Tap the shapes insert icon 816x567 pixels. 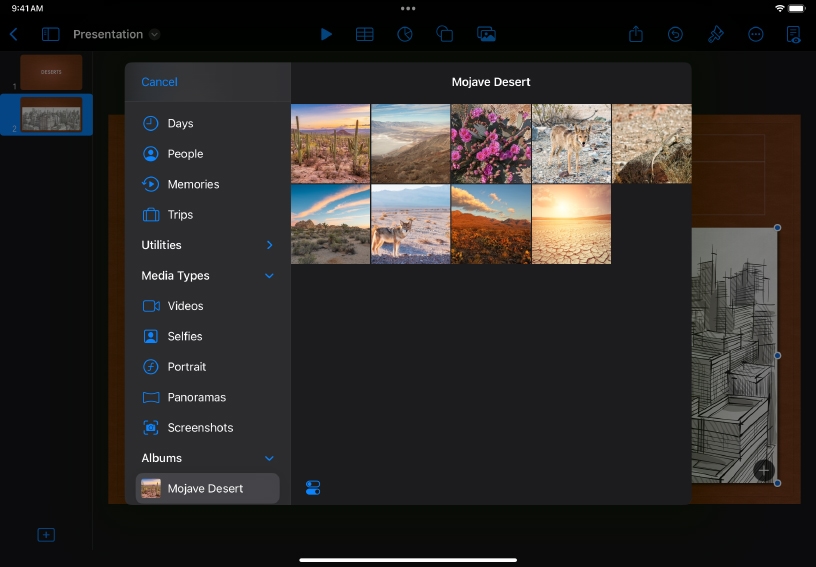[445, 34]
